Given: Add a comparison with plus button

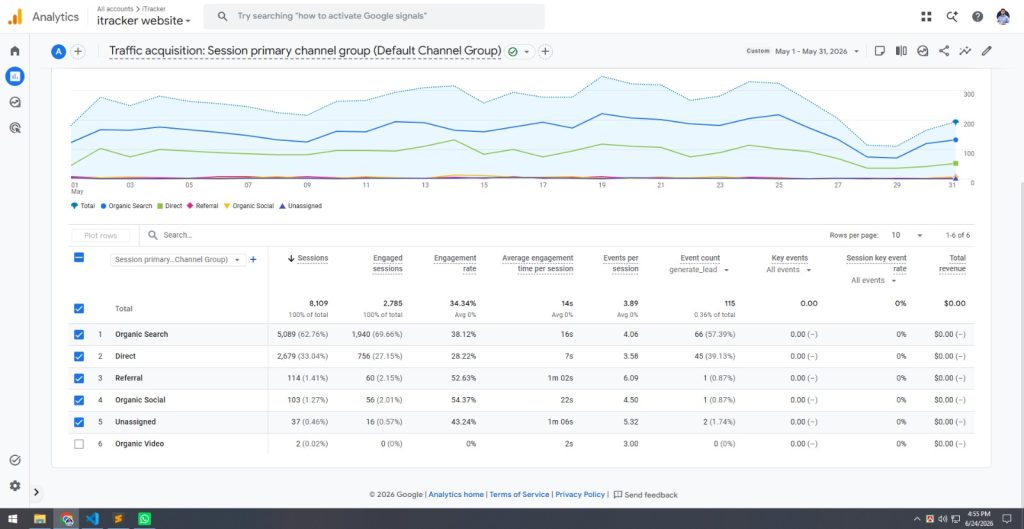Looking at the screenshot, I should 78,52.
